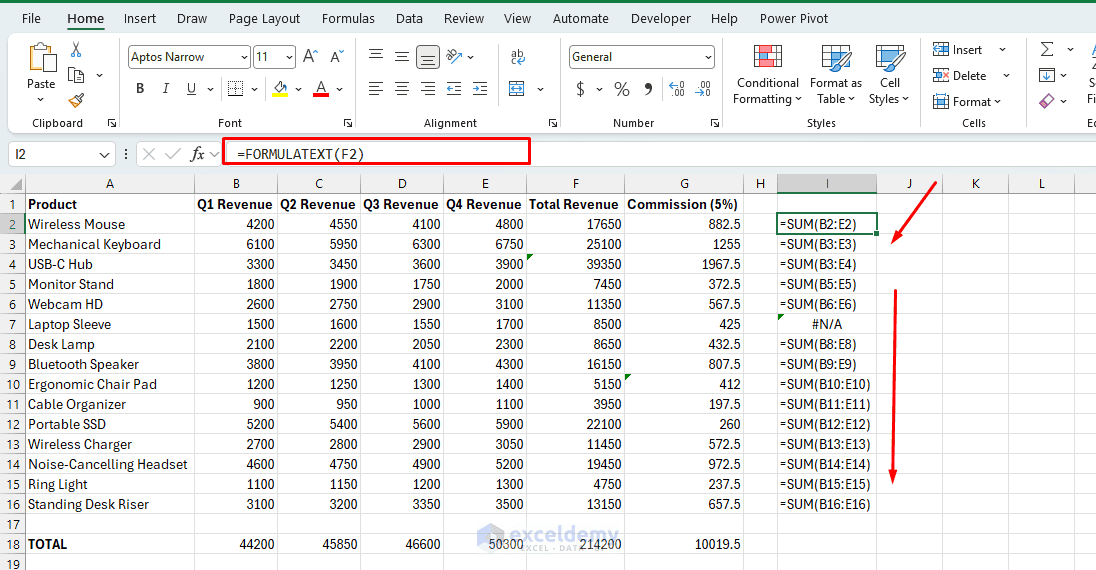Switch to the Insert tab

click(x=140, y=19)
